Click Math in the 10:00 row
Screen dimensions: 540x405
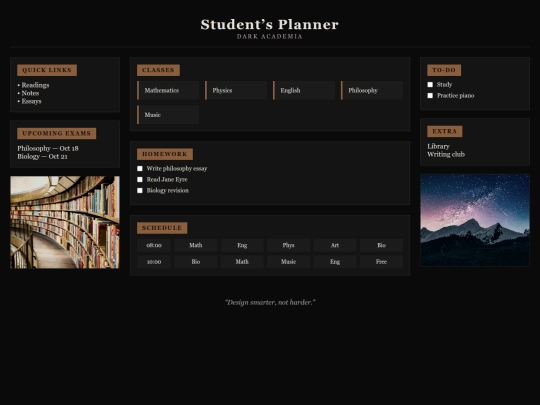coord(242,262)
